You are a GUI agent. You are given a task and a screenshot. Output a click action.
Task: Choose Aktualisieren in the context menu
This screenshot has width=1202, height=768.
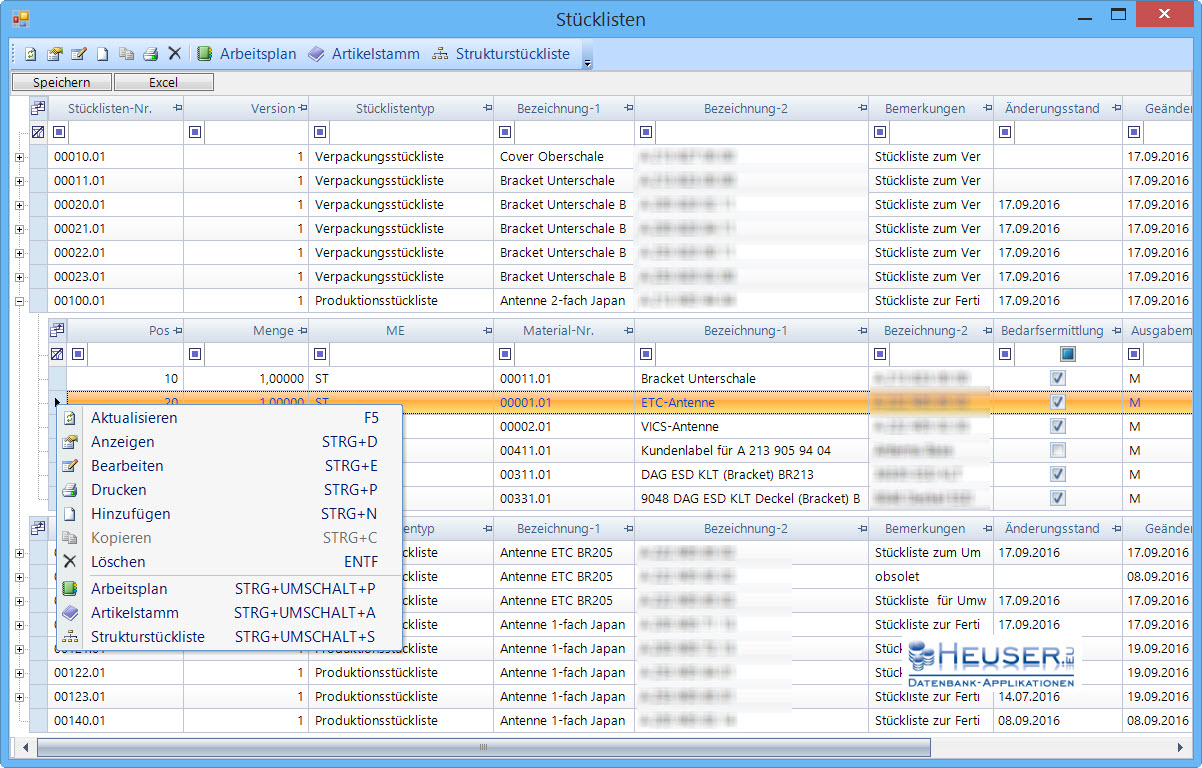coord(229,418)
